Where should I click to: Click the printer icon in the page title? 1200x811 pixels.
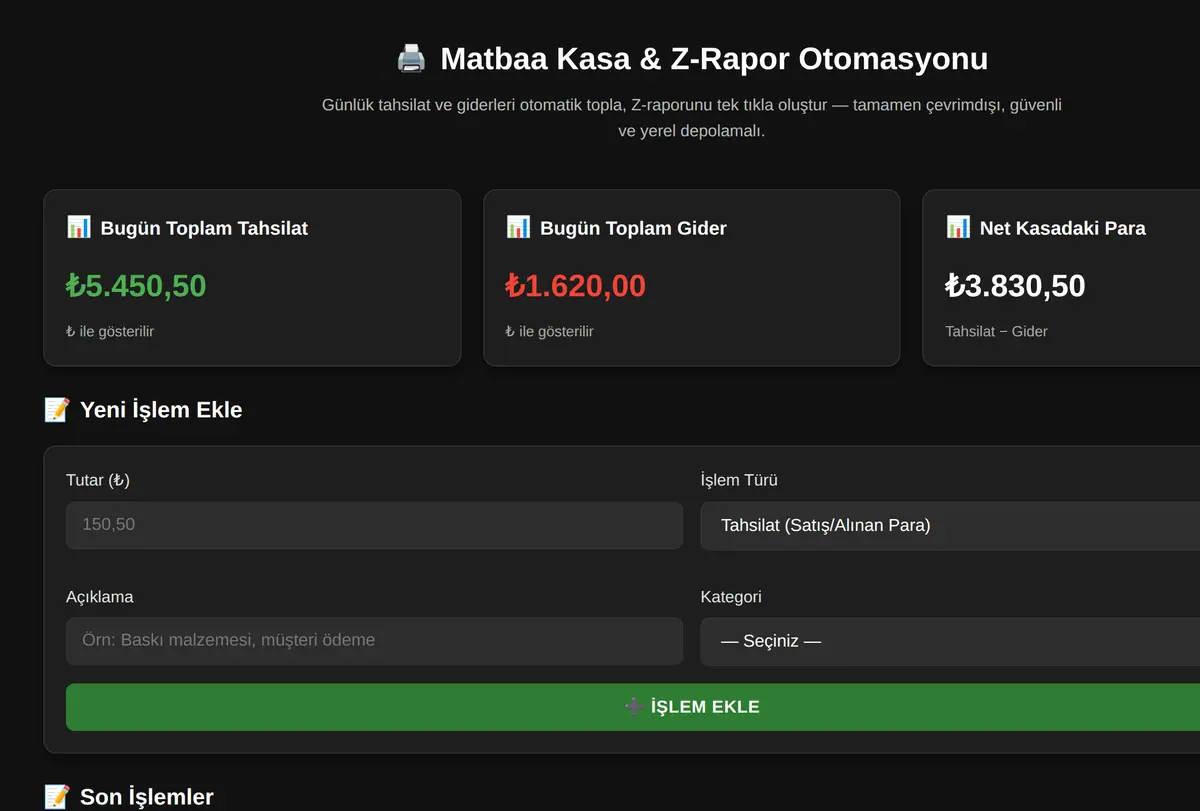tap(411, 59)
